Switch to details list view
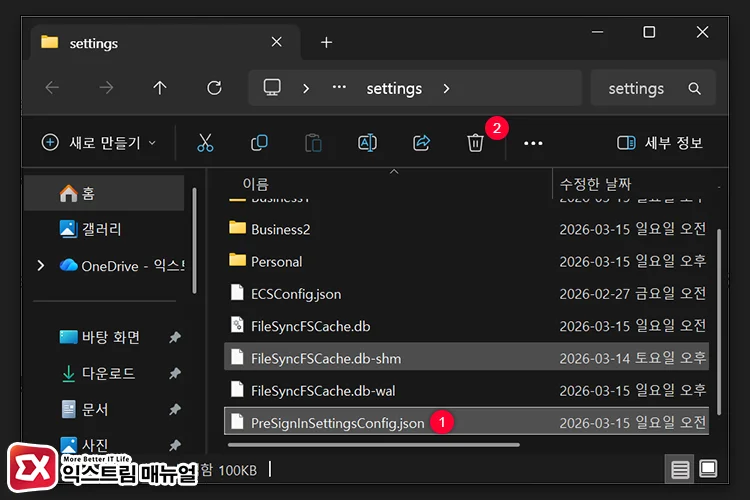Screen dimensions: 750x500 [680, 469]
